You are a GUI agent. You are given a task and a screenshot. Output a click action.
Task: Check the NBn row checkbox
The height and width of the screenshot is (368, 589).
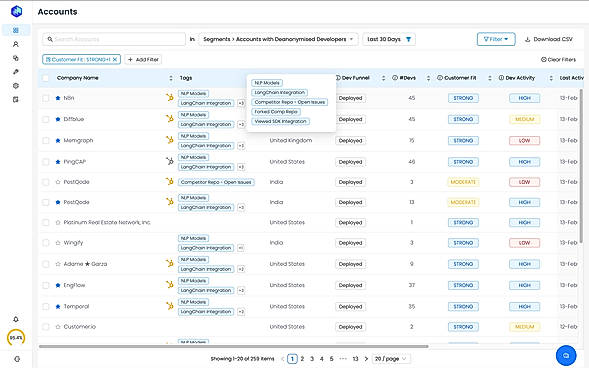click(x=45, y=98)
